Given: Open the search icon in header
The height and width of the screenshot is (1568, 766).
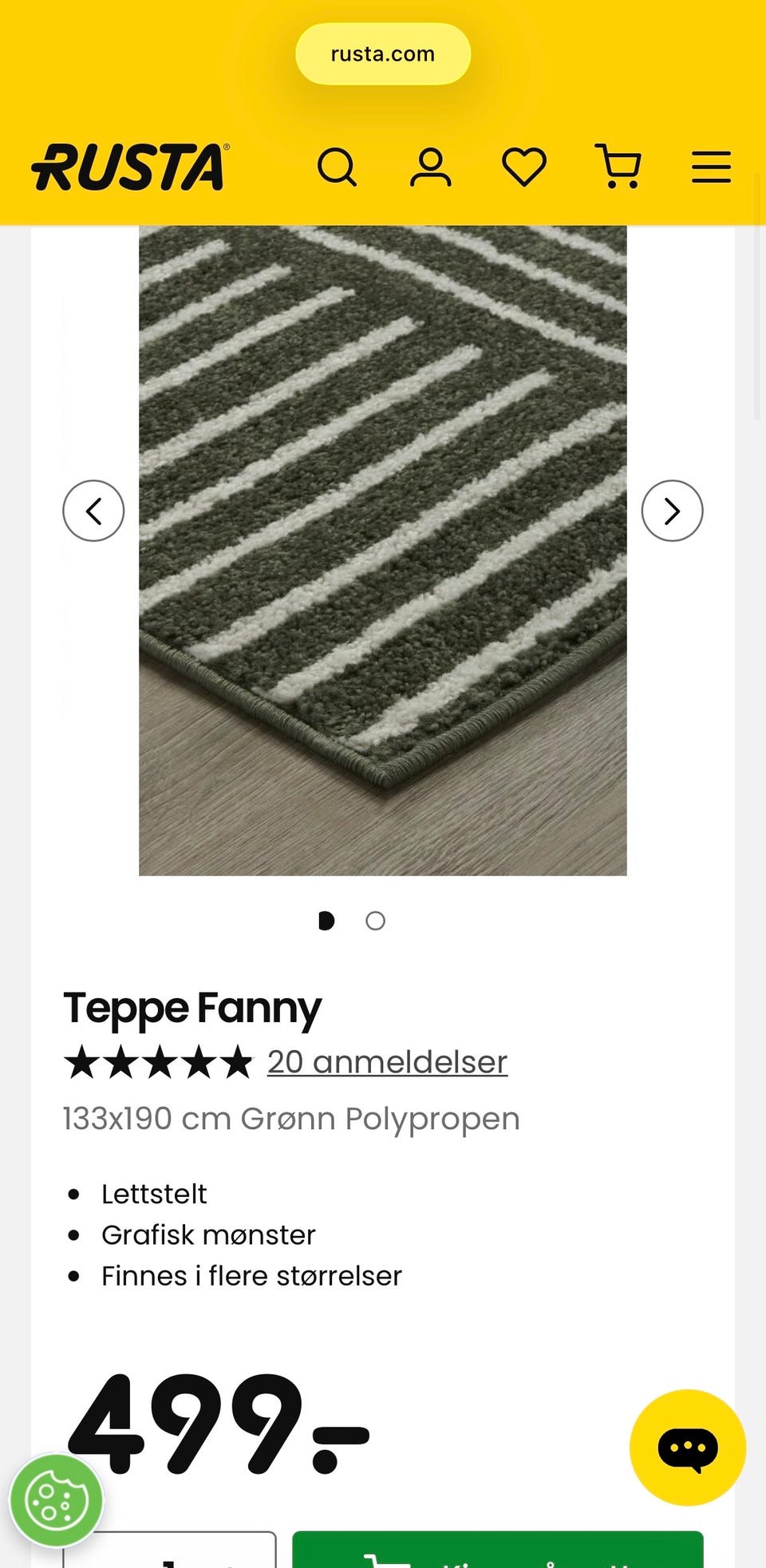Looking at the screenshot, I should coord(337,168).
